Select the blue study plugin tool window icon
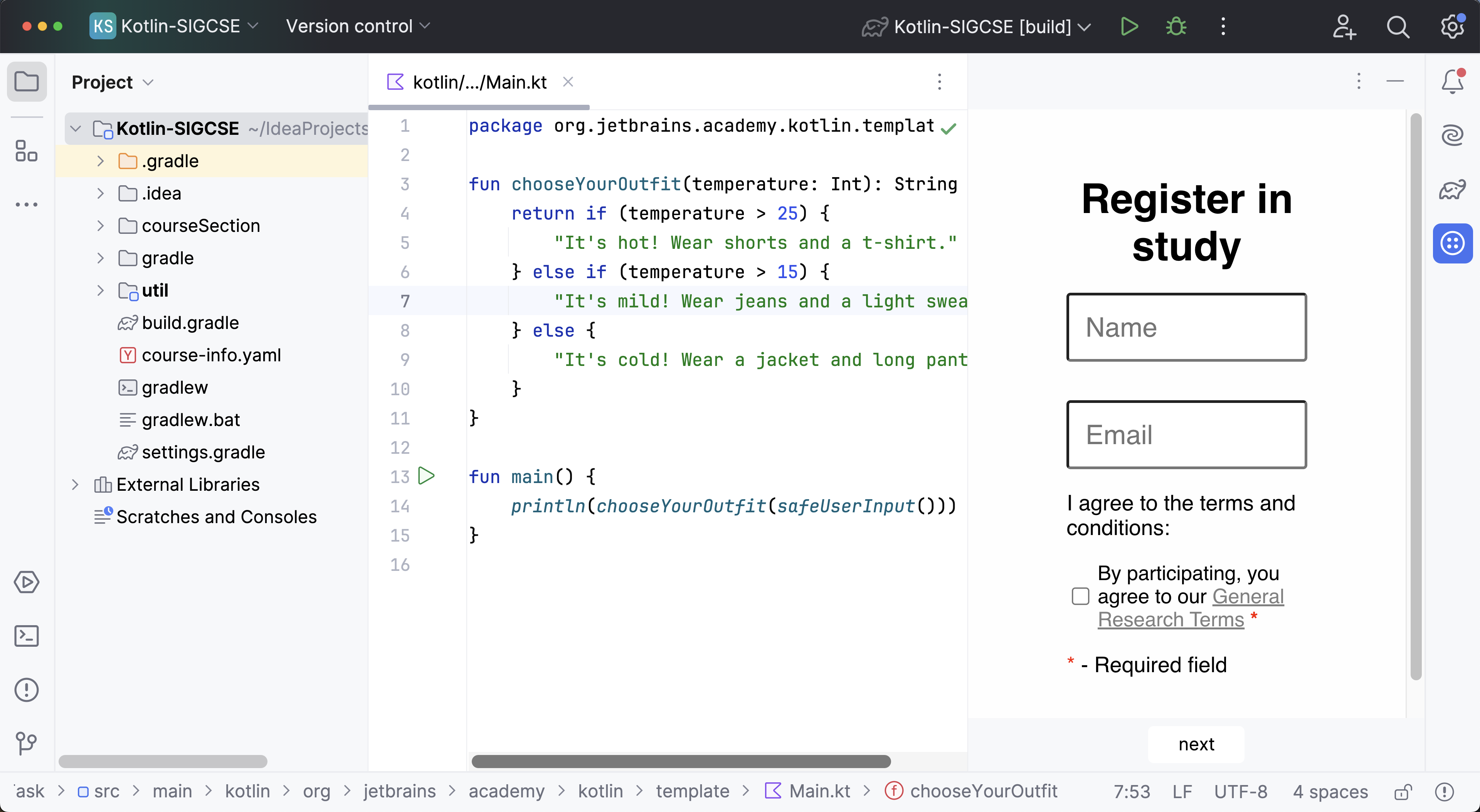The image size is (1480, 812). (1453, 243)
